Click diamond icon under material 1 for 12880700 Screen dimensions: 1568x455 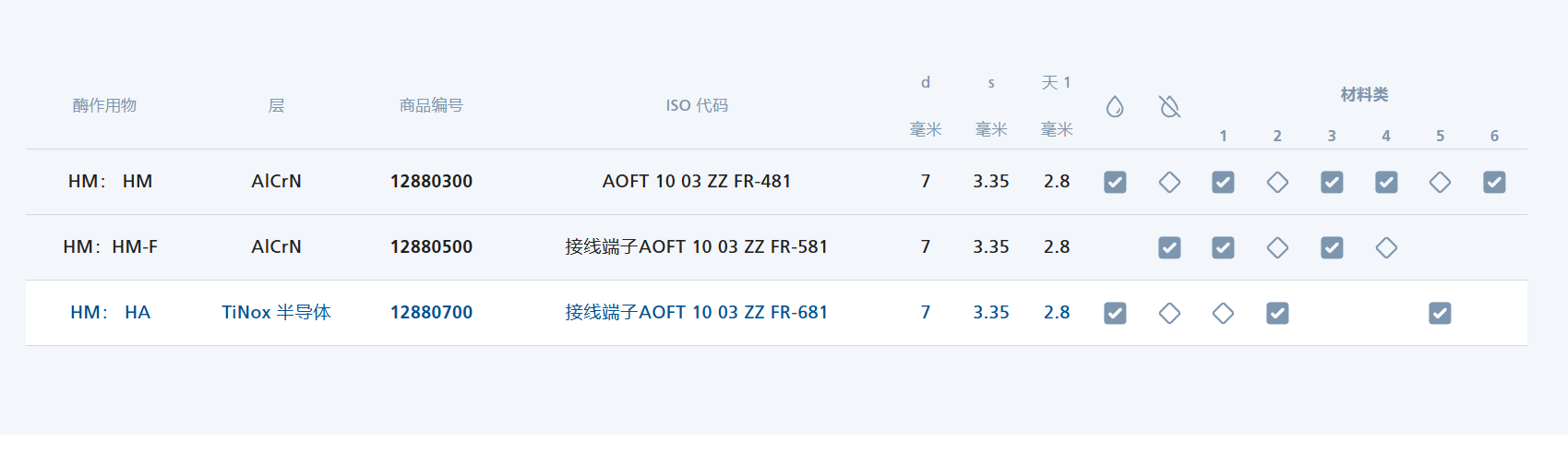point(1223,314)
